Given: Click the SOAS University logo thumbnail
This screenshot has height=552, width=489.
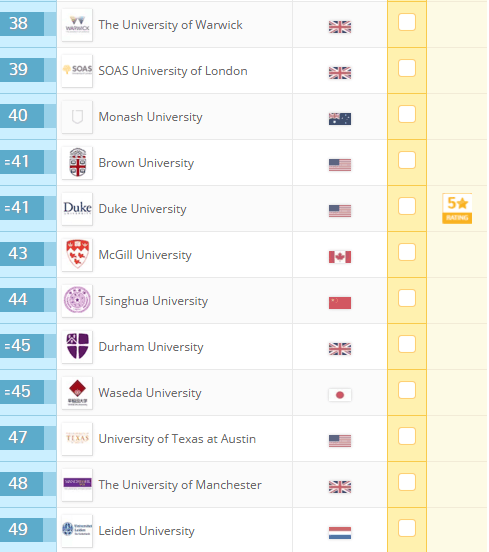Looking at the screenshot, I should [77, 71].
